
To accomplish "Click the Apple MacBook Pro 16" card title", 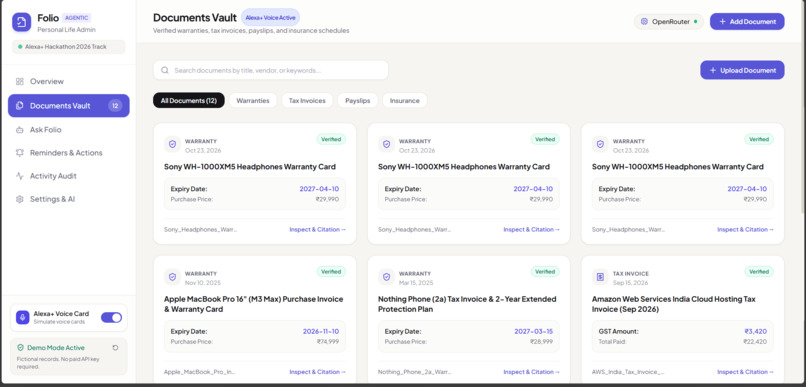I will pos(253,304).
